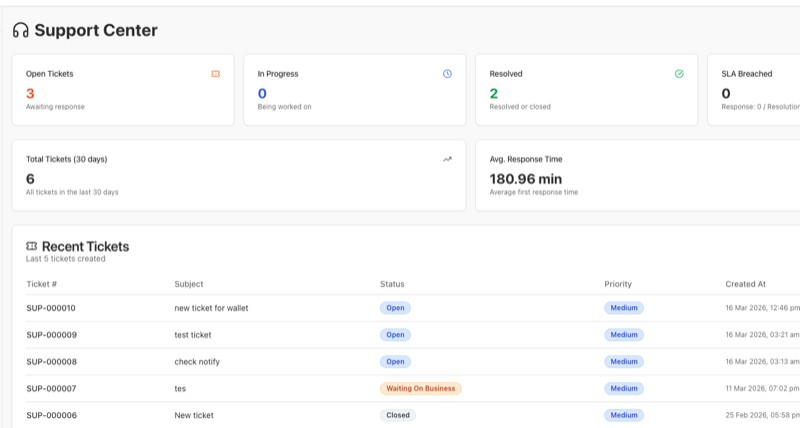Click the Waiting On Business status badge
This screenshot has height=428, width=800.
(420, 388)
